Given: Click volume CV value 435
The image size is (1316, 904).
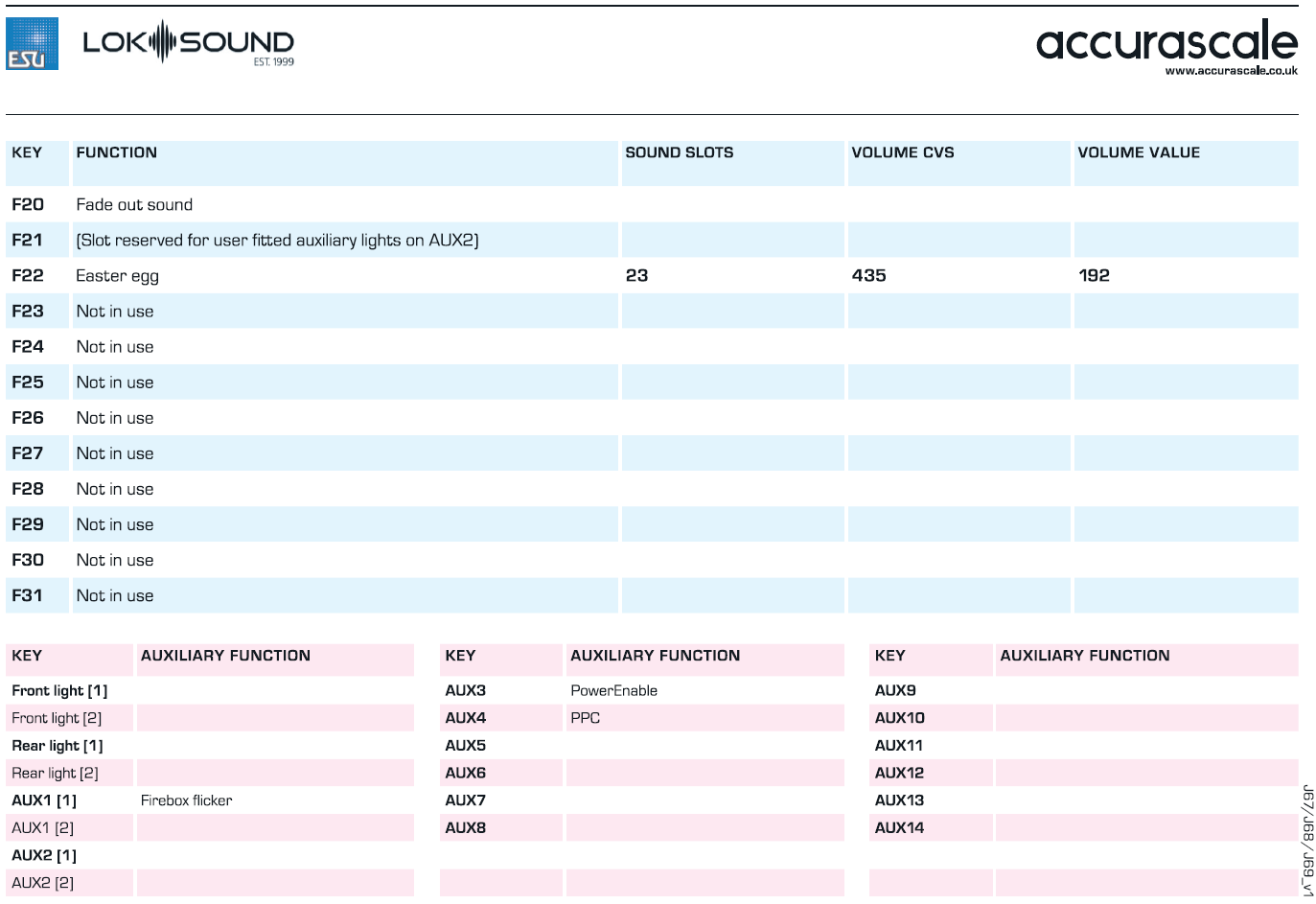Looking at the screenshot, I should point(868,275).
